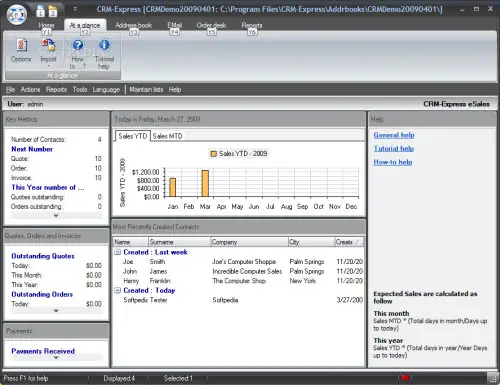Image resolution: width=500 pixels, height=385 pixels.
Task: Switch to the Reports ribbon tab
Action: [252, 25]
